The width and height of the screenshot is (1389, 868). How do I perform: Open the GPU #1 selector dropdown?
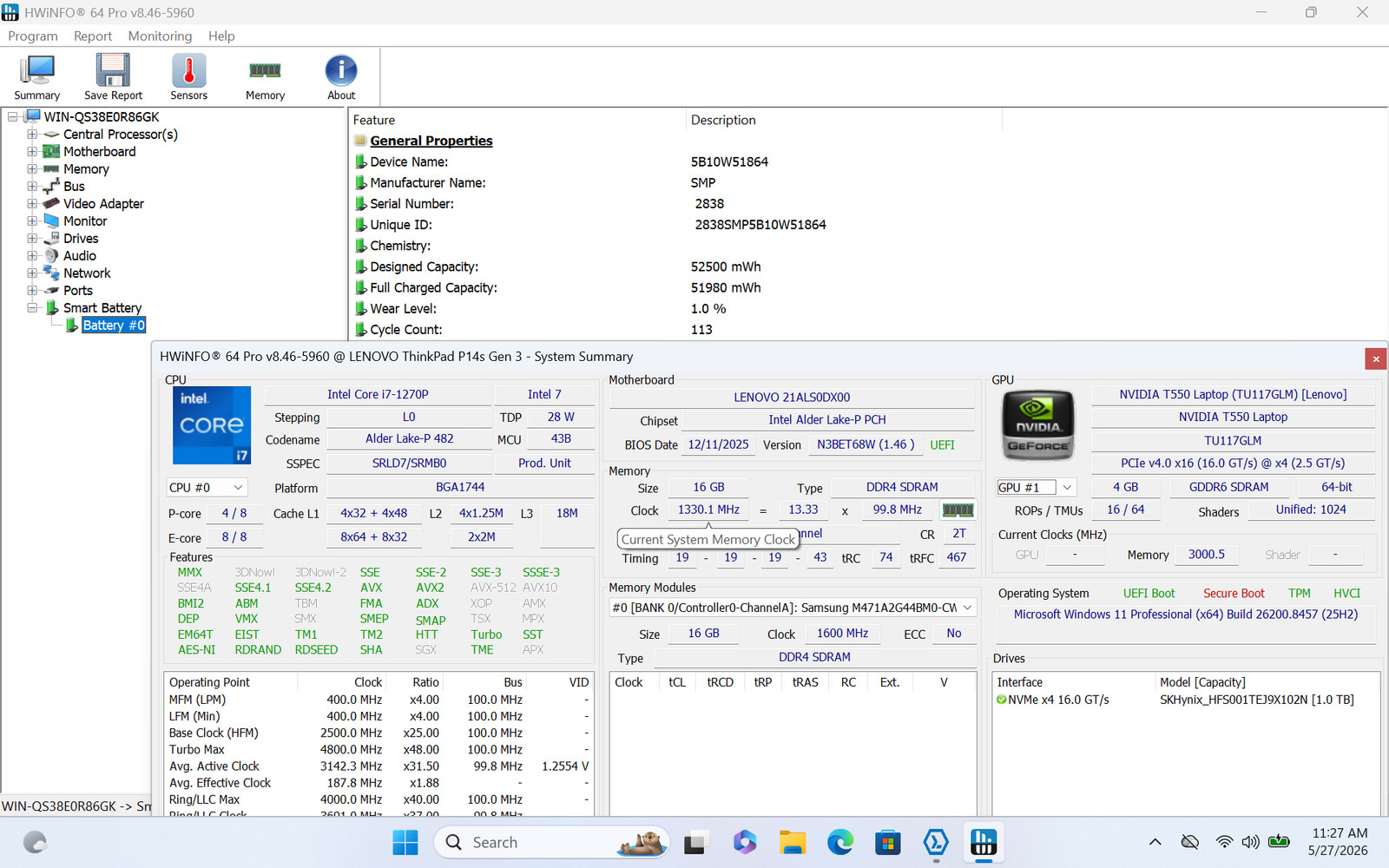point(1037,488)
